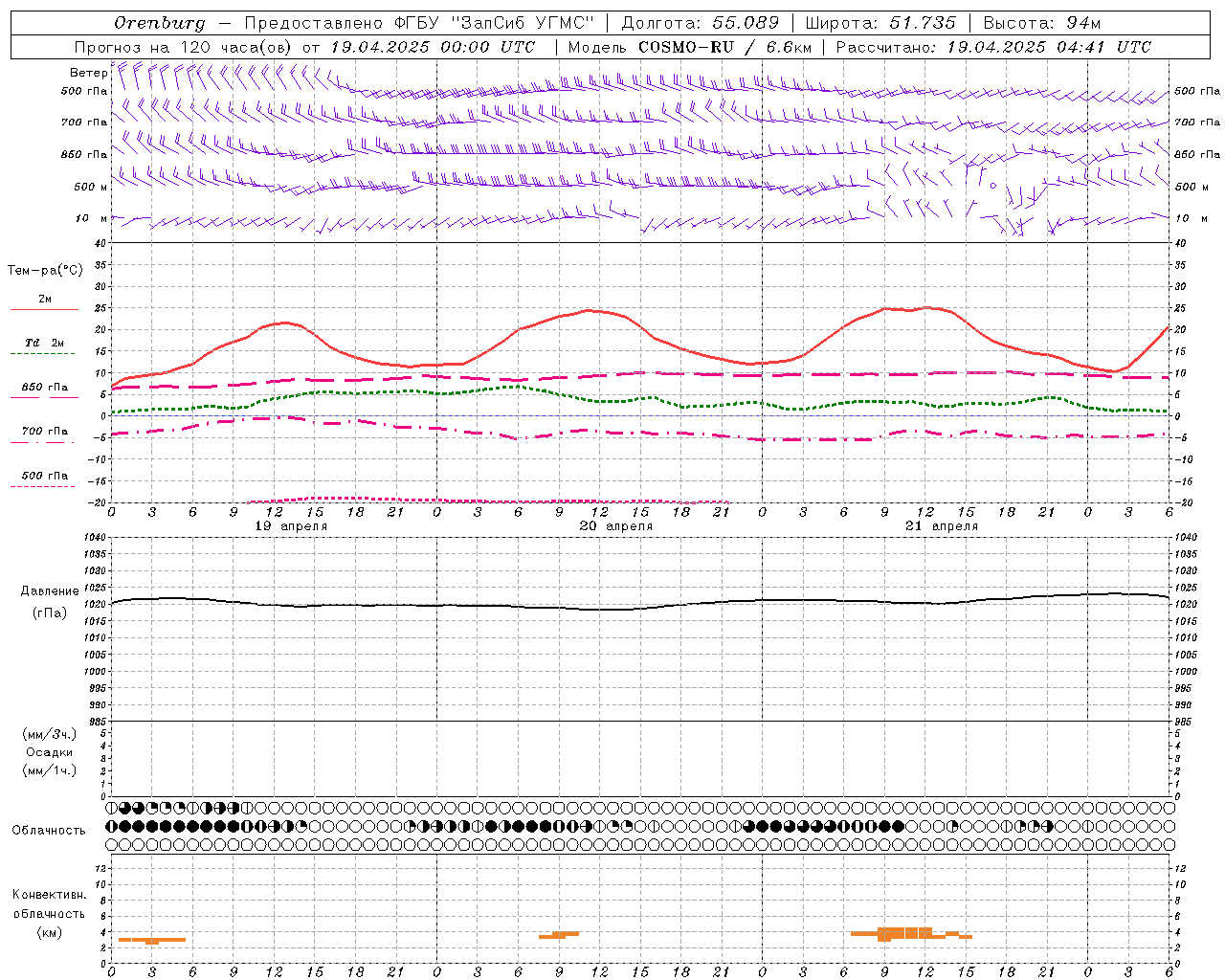
Task: Click the 700 гПа temperature legend entry
Action: pyautogui.click(x=45, y=431)
